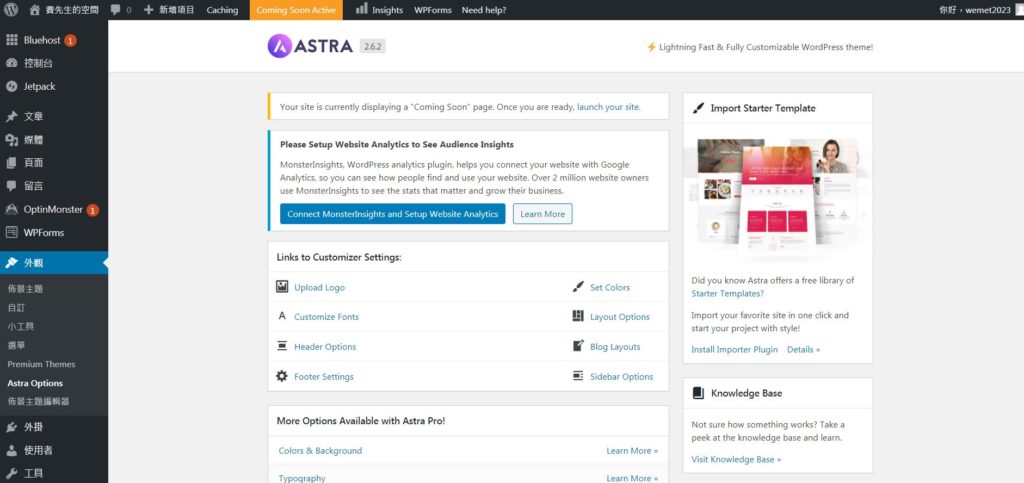Image resolution: width=1024 pixels, height=483 pixels.
Task: Click the Set Colors brush icon
Action: point(578,287)
